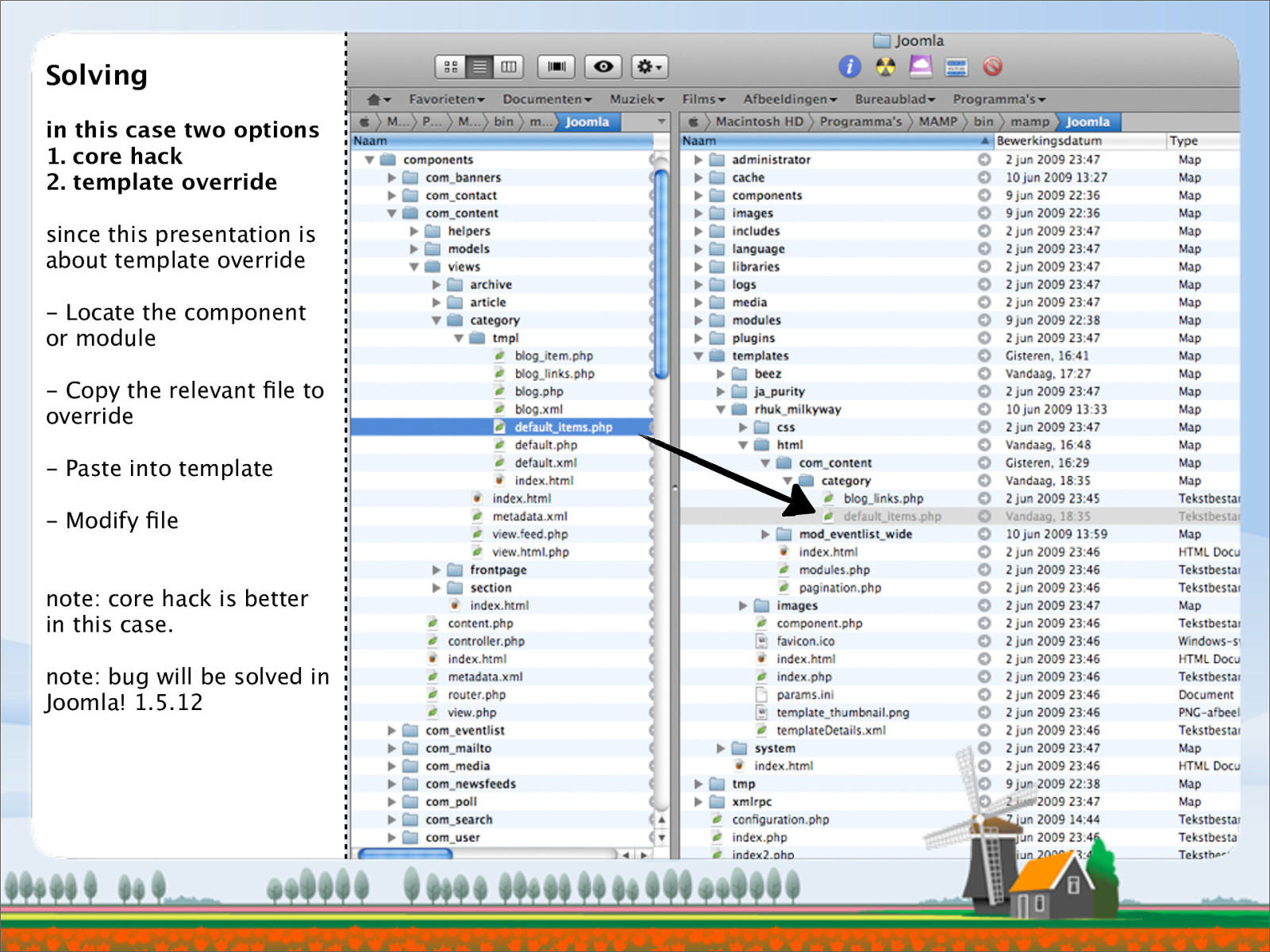Toggle Quick Look eye button

[603, 67]
